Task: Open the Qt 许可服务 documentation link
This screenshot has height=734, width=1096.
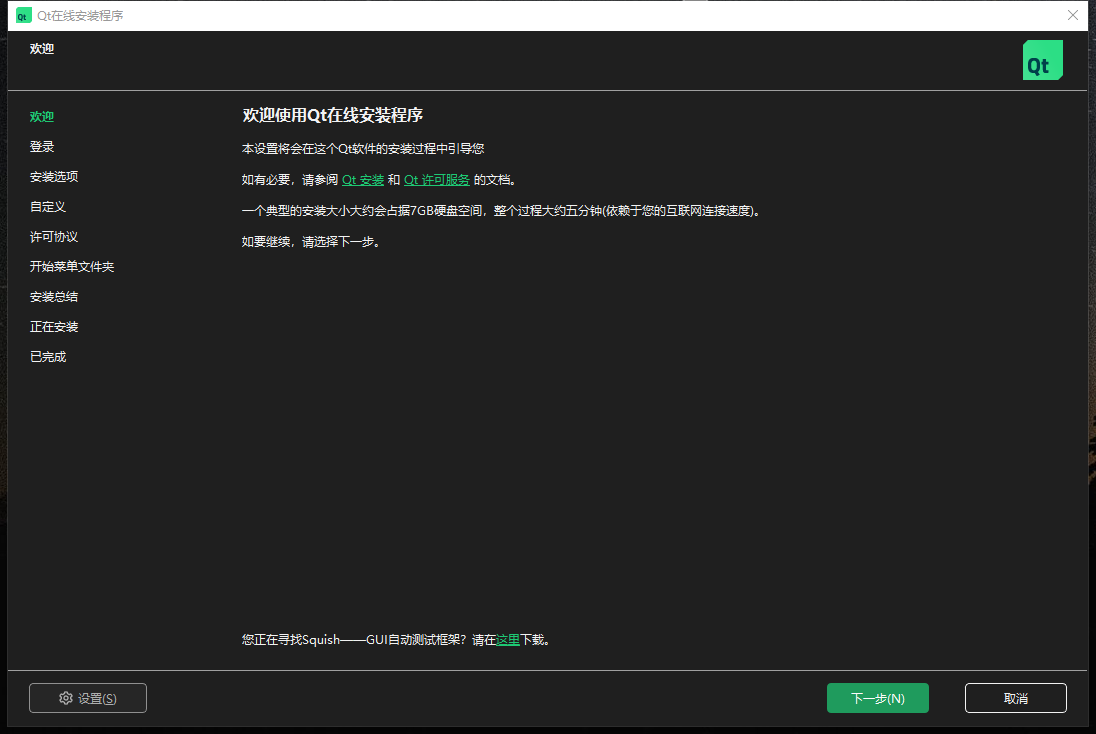Action: pos(437,180)
